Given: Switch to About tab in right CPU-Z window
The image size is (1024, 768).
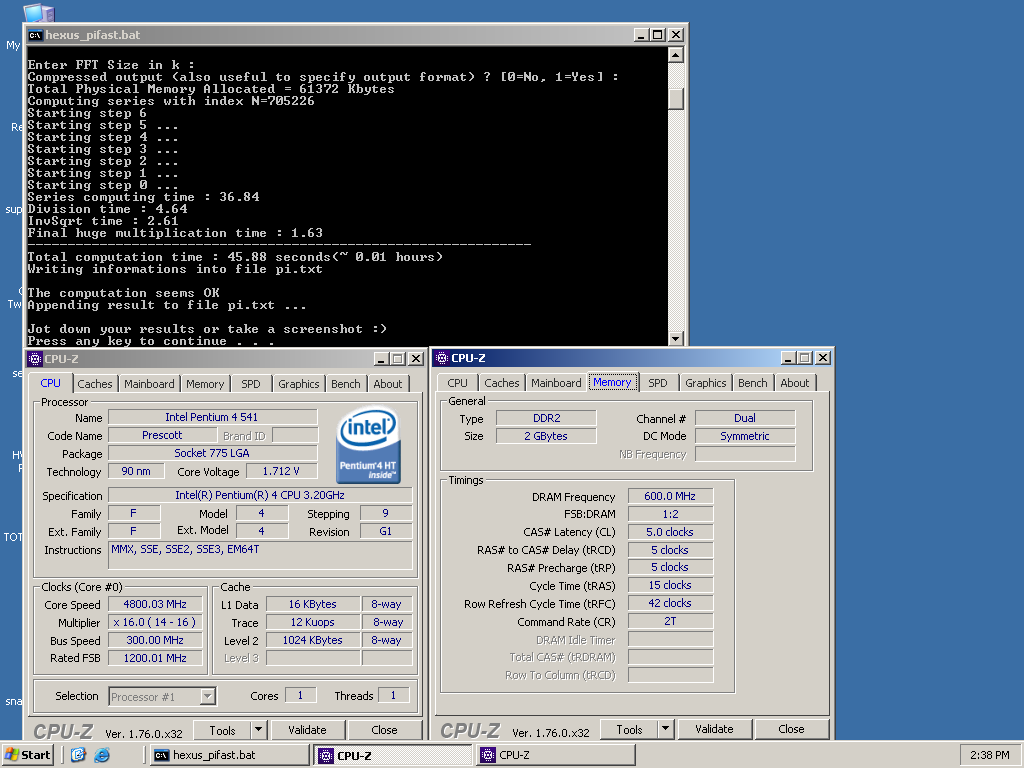Looking at the screenshot, I should (x=795, y=383).
